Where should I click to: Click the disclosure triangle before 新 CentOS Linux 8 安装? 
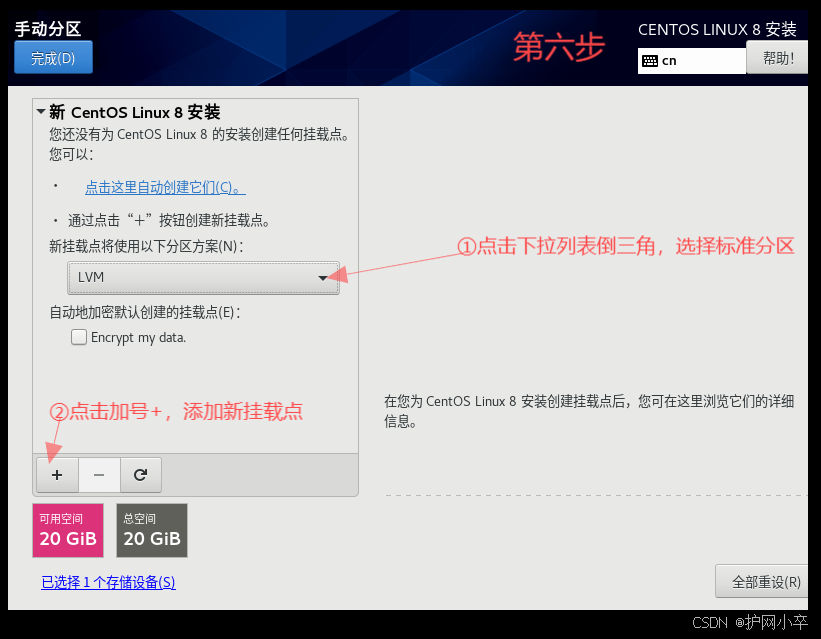coord(39,112)
